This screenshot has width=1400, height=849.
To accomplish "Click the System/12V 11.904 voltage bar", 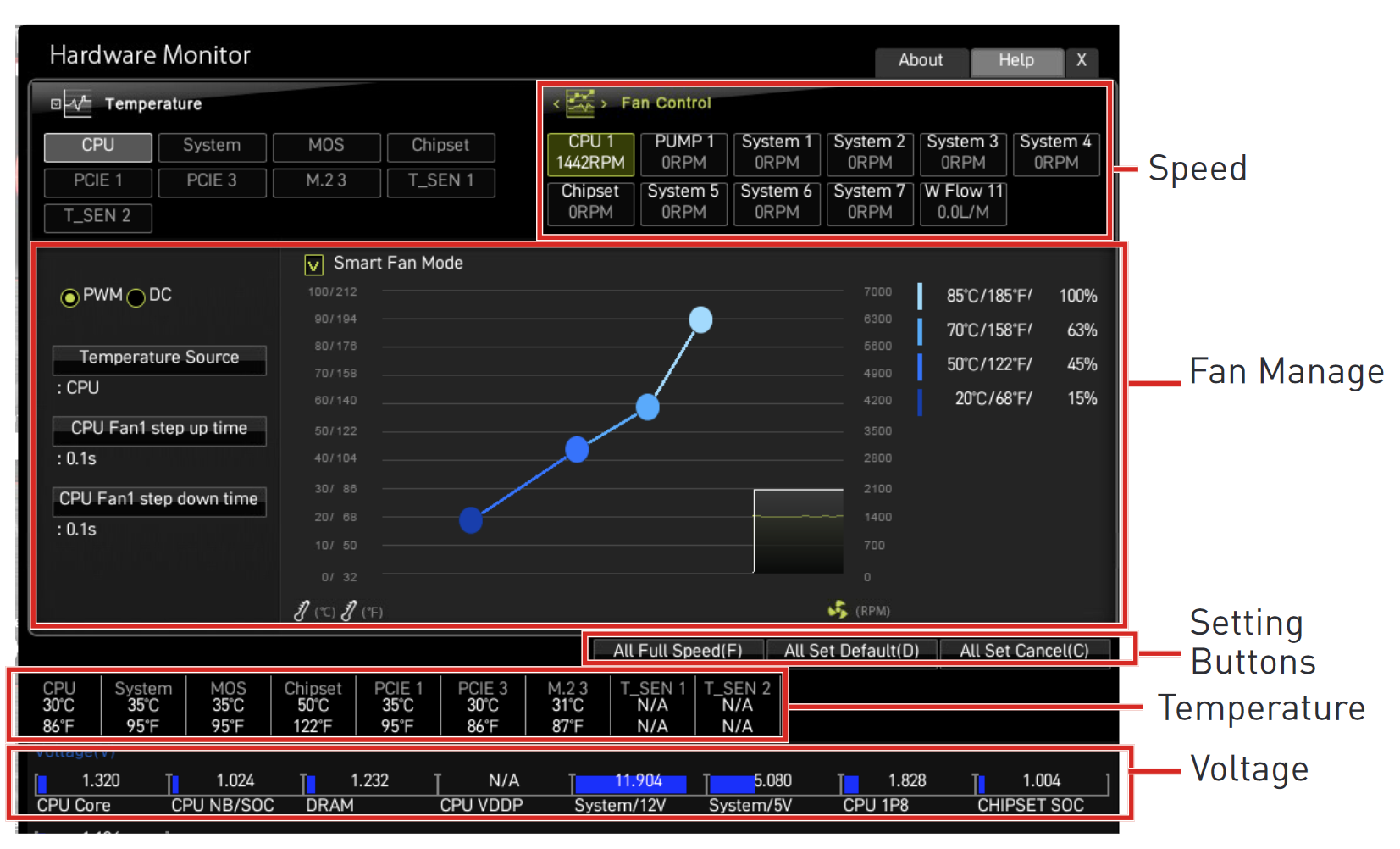I will click(x=638, y=783).
